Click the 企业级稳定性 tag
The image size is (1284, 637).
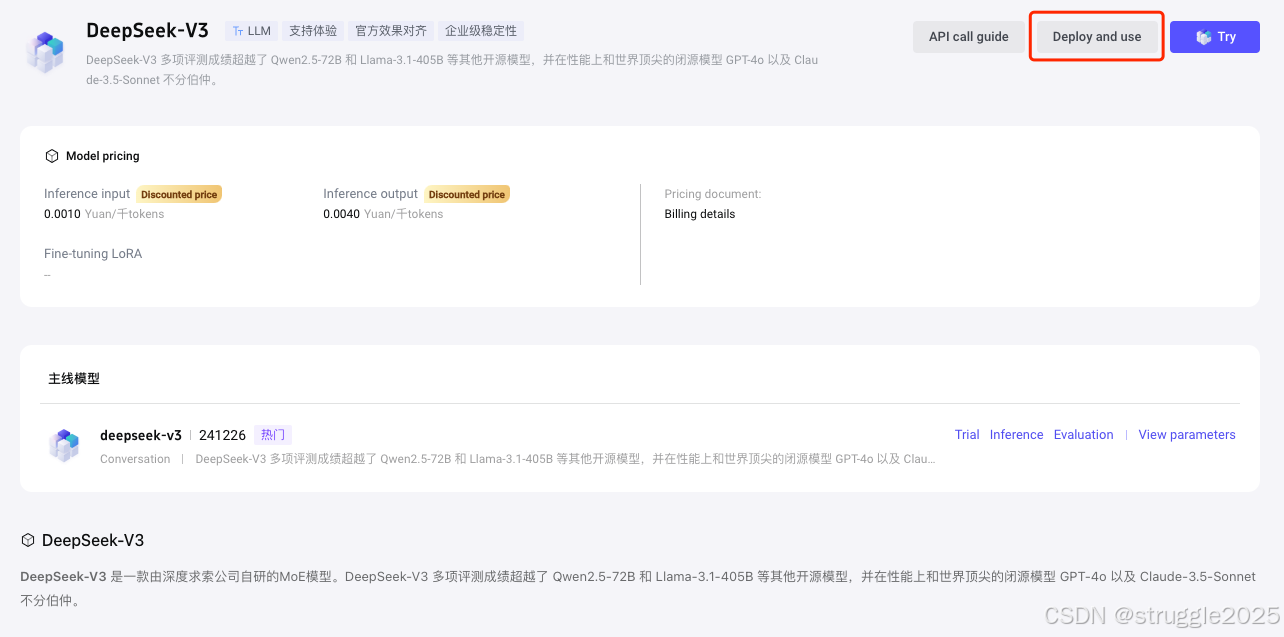pos(481,31)
